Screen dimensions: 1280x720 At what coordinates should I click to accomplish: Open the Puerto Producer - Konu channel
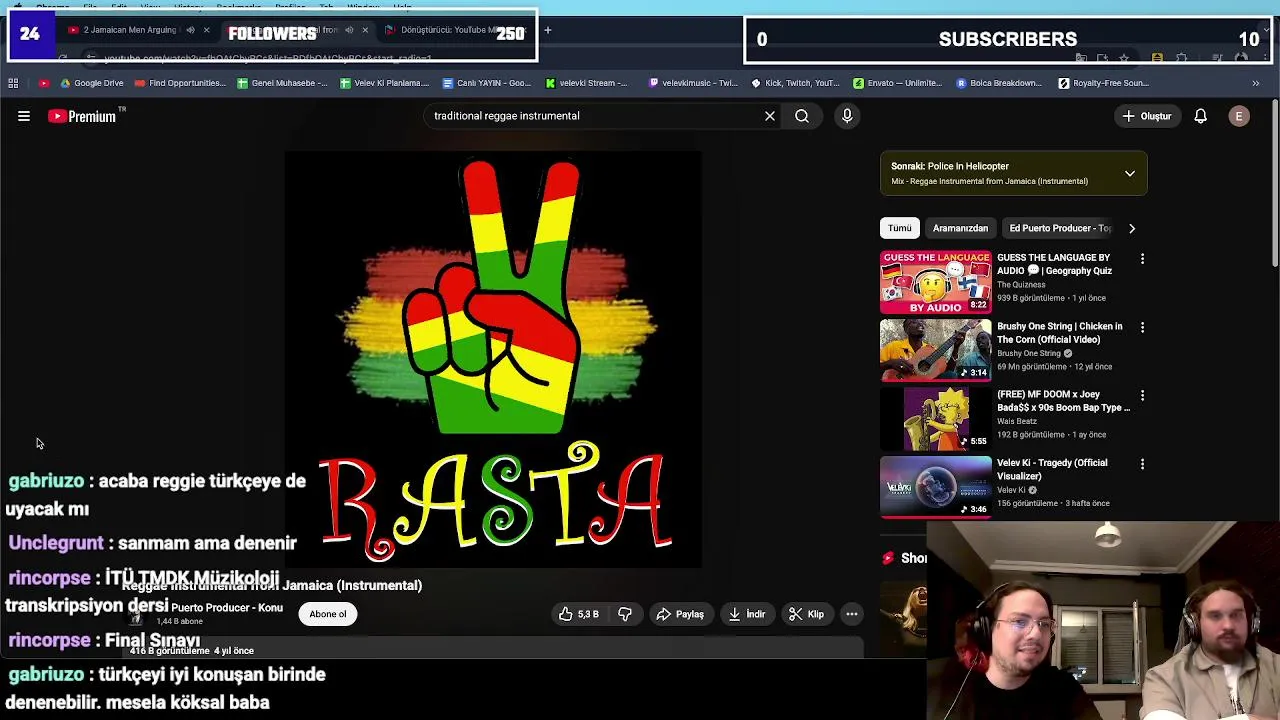point(227,607)
